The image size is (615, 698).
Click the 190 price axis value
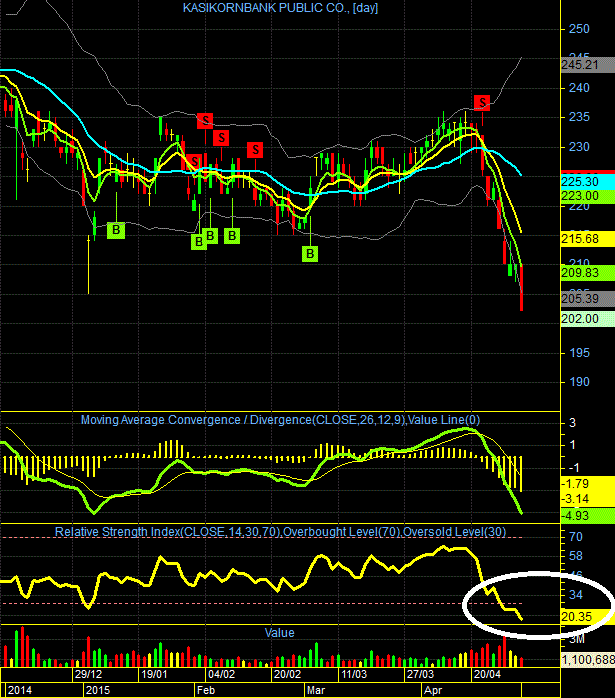point(579,382)
